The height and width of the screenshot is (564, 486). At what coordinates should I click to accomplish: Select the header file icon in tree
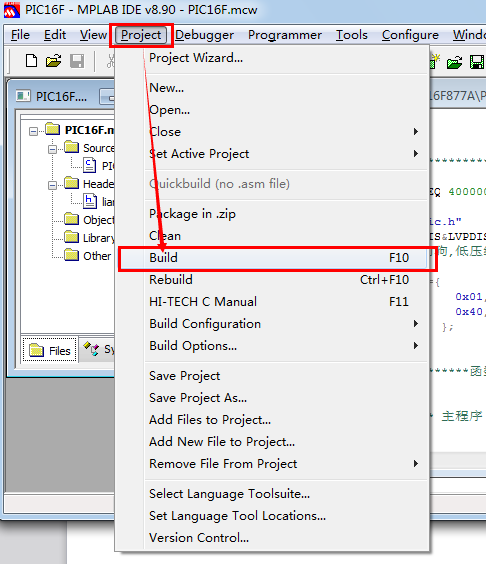pos(90,201)
